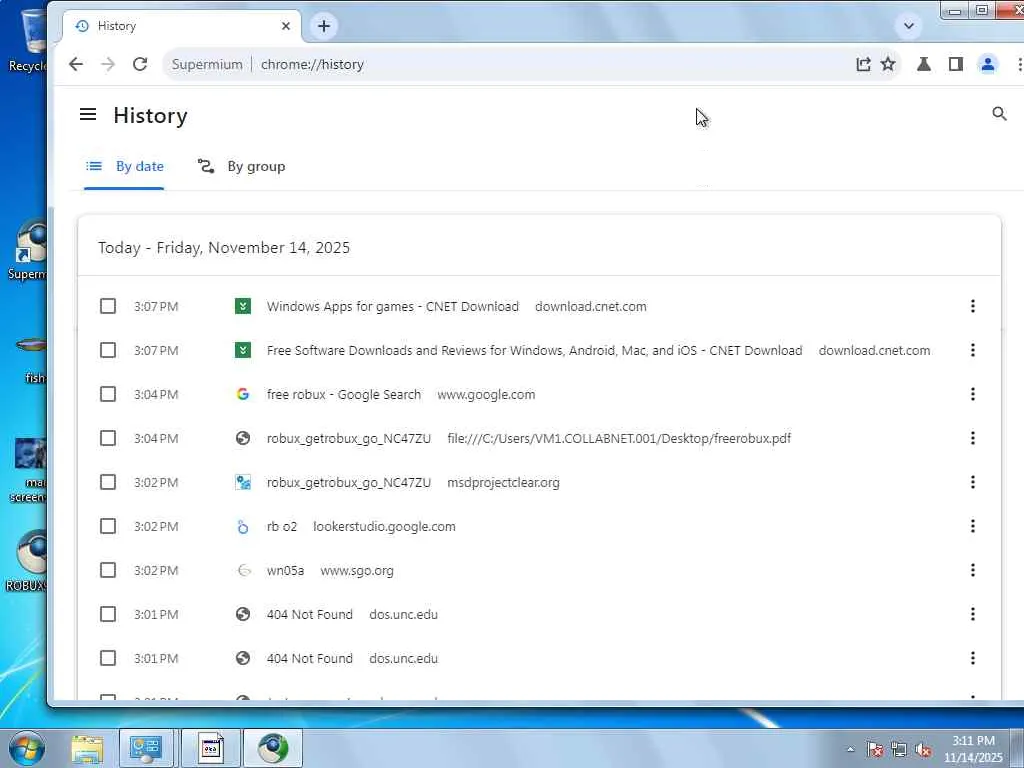This screenshot has height=768, width=1024.
Task: Open the rb o2 history link
Action: (281, 526)
